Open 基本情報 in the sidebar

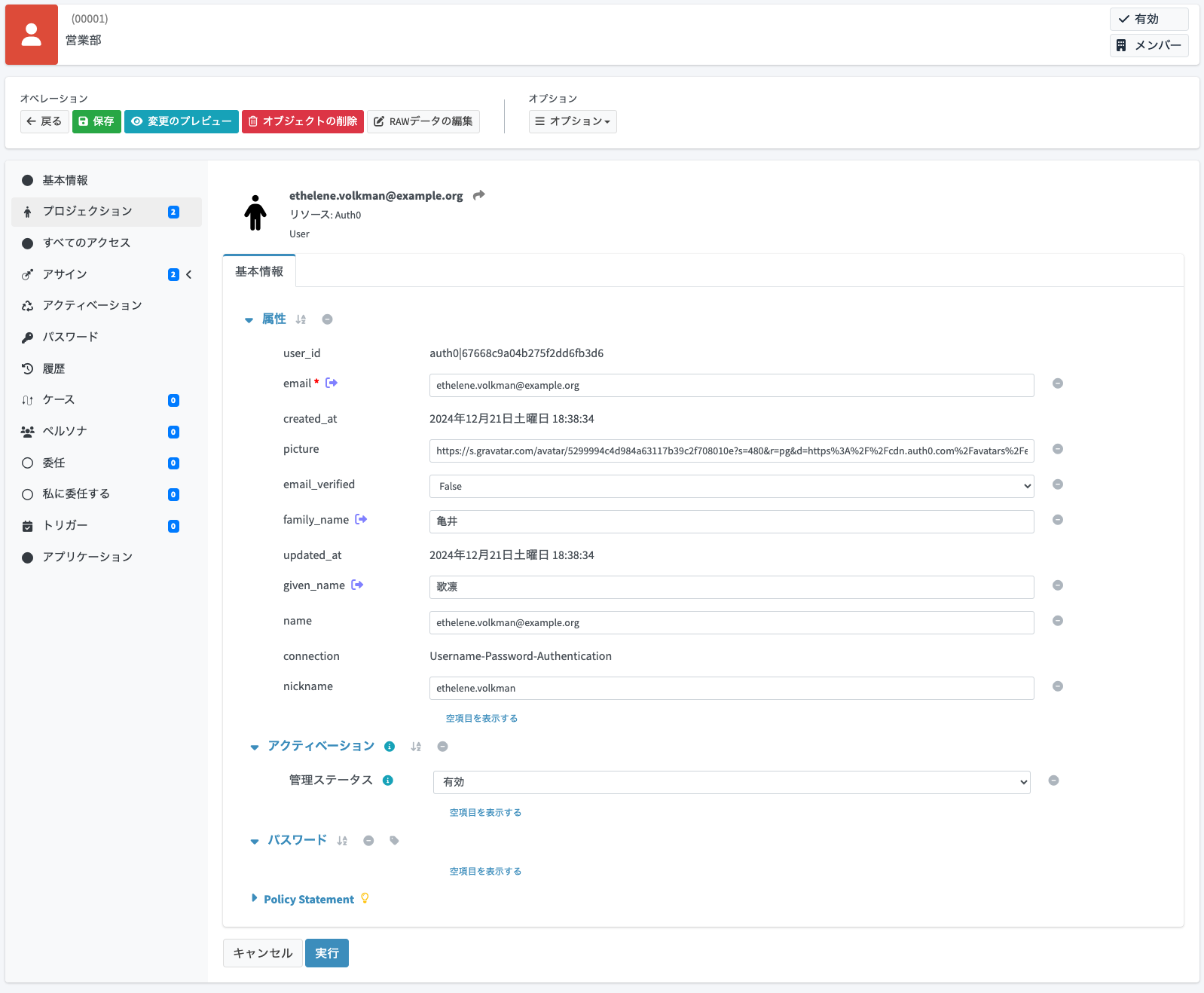pyautogui.click(x=106, y=180)
